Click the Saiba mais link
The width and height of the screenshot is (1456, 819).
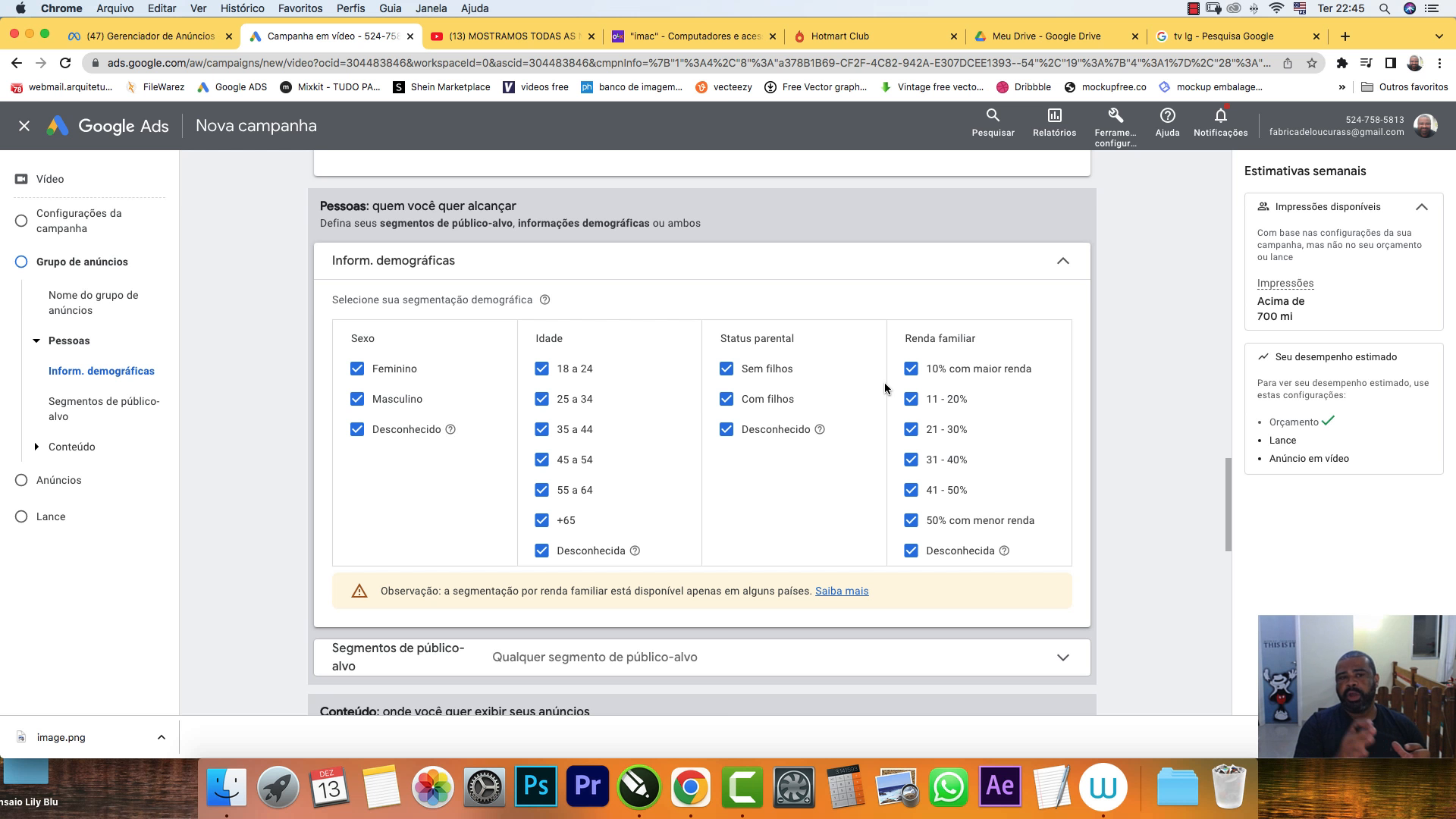pyautogui.click(x=842, y=591)
